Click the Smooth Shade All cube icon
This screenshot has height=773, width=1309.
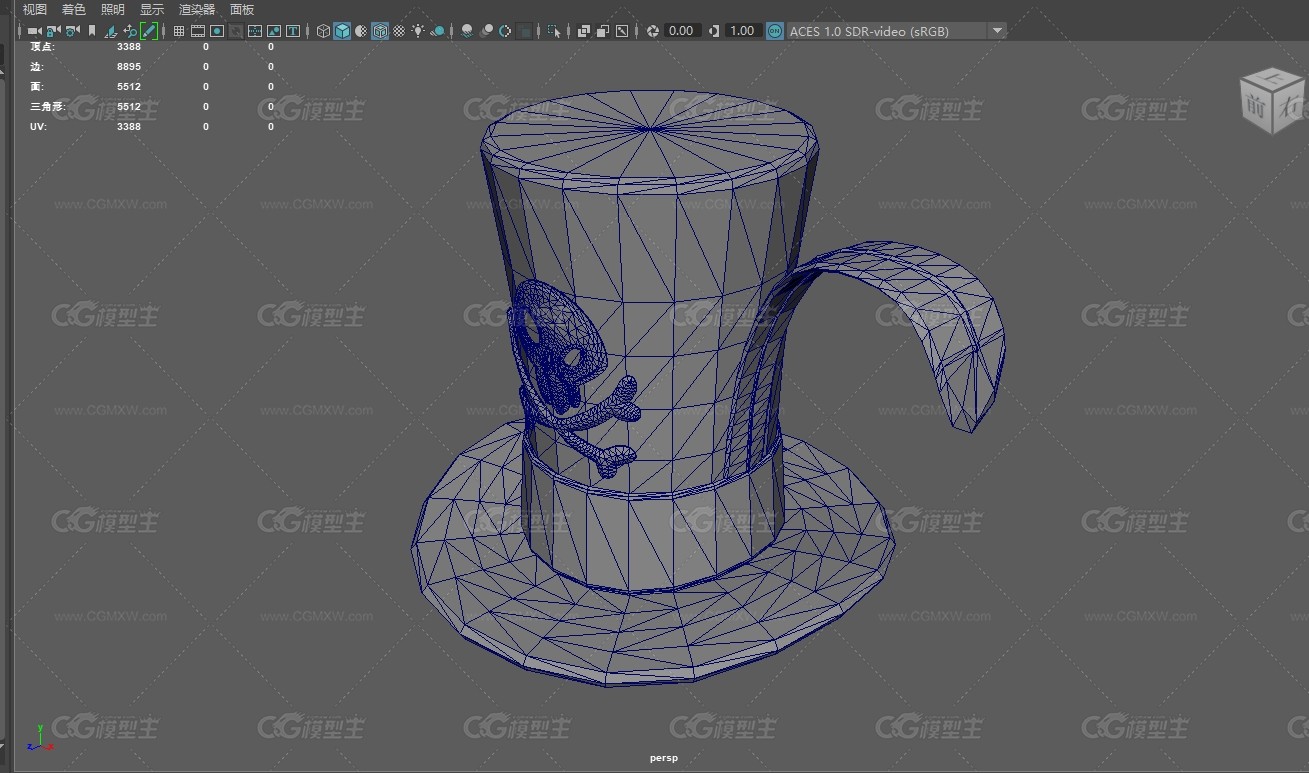[342, 31]
